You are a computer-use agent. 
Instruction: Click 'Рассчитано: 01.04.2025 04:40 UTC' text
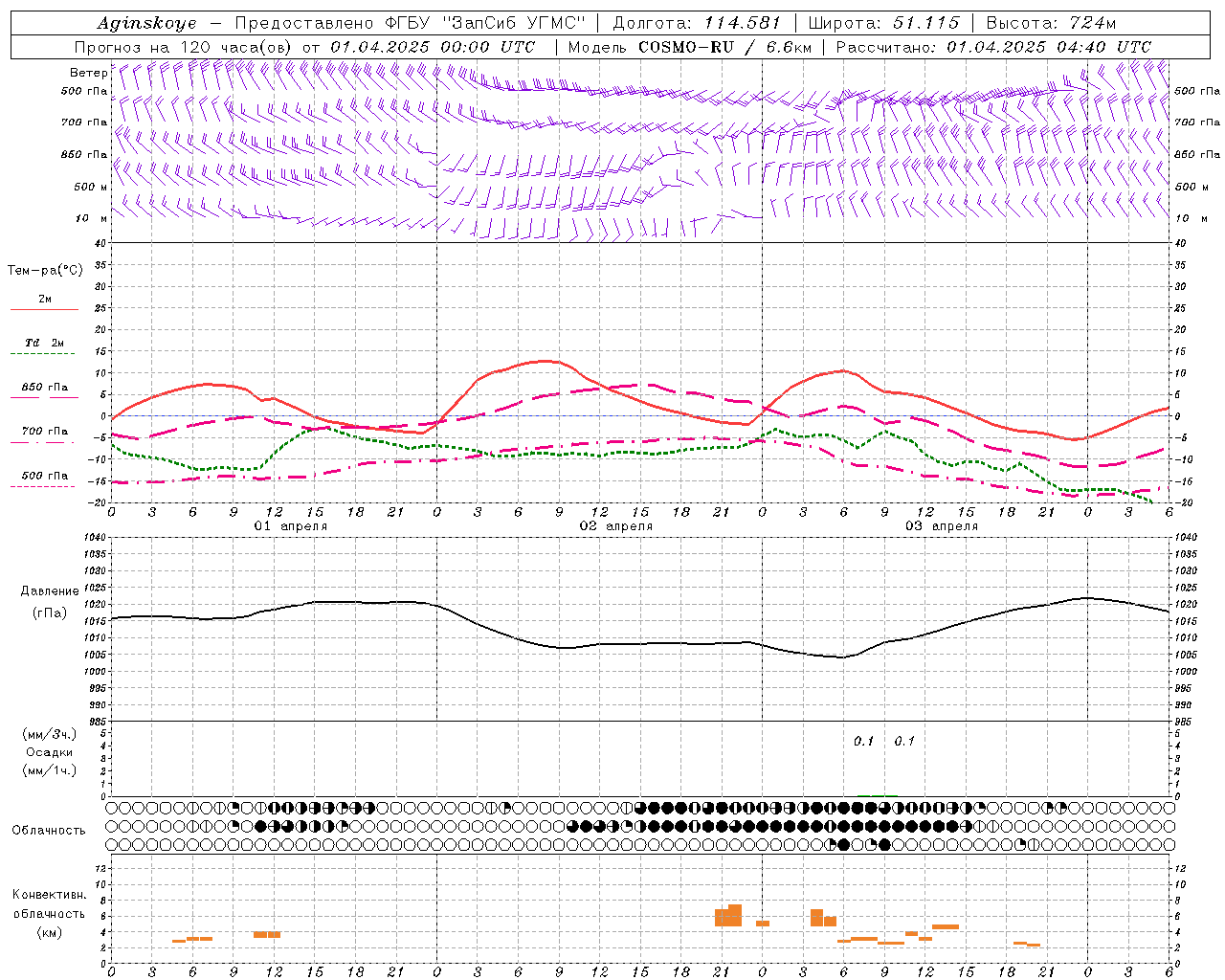point(993,47)
